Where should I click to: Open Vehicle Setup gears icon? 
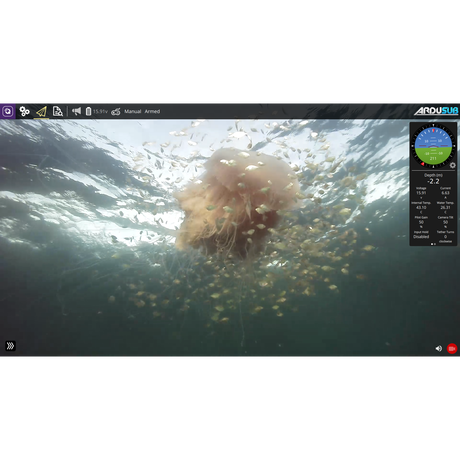tap(24, 111)
